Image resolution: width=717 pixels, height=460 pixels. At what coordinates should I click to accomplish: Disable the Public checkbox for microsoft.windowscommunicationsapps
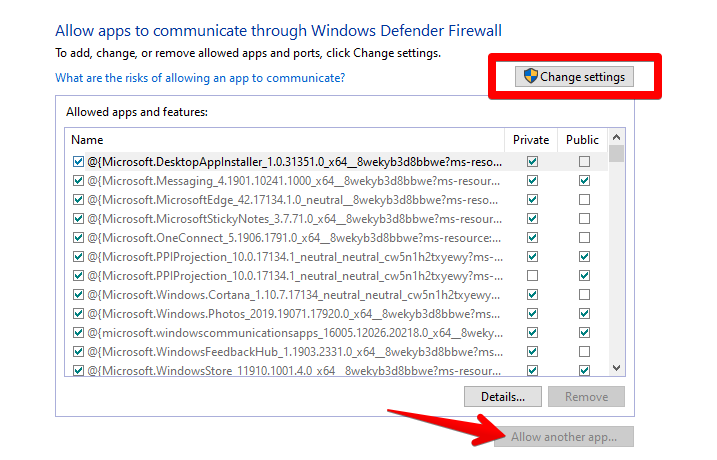click(x=584, y=332)
